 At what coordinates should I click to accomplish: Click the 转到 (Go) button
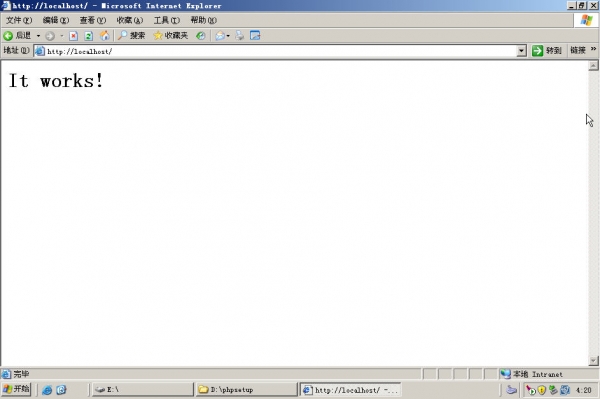point(547,50)
